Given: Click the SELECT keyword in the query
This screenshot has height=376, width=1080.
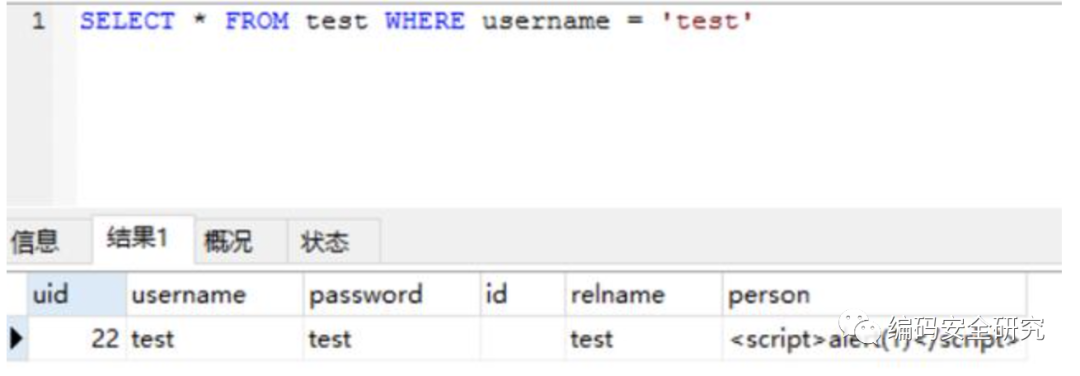Looking at the screenshot, I should click(127, 21).
